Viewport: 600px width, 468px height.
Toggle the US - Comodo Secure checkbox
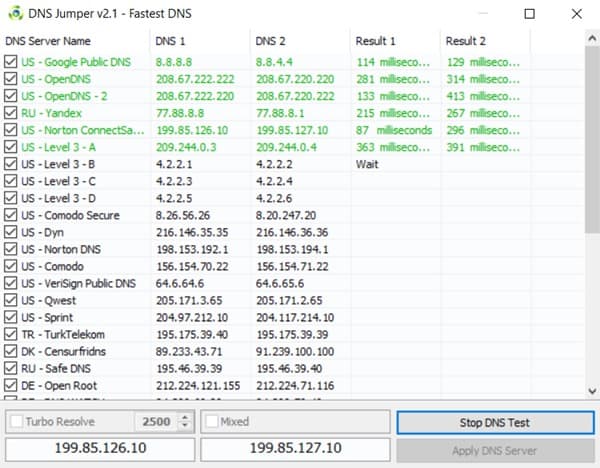coord(10,215)
